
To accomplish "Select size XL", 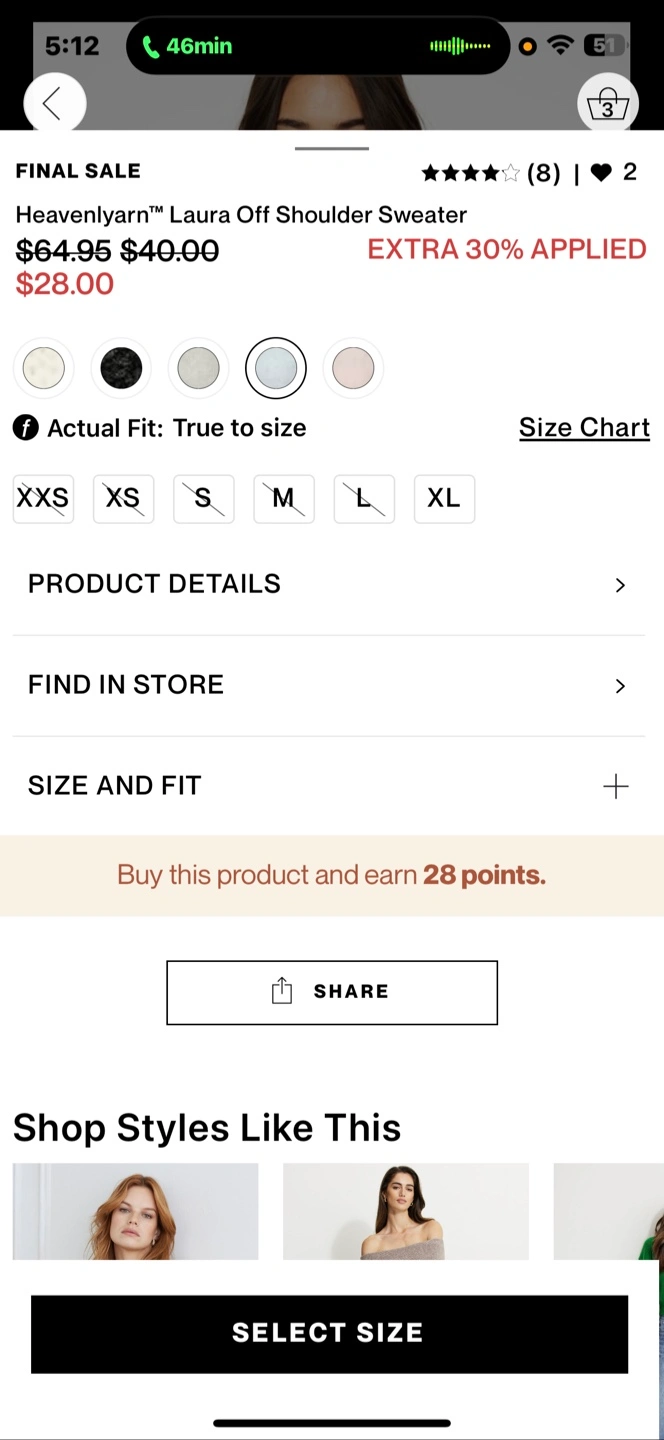I will click(444, 498).
